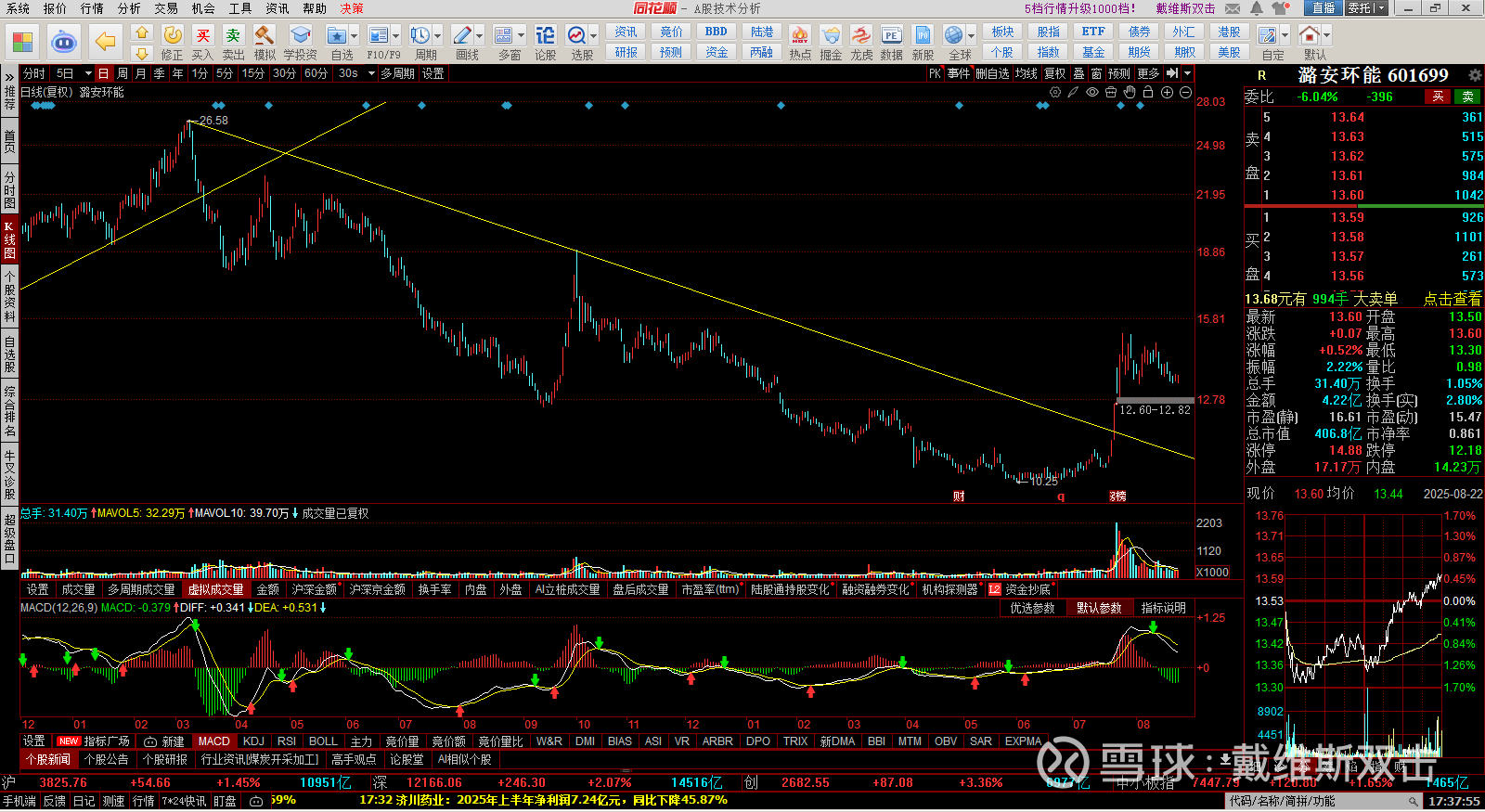Open the 交易 menu
The height and width of the screenshot is (812, 1485).
click(x=166, y=8)
